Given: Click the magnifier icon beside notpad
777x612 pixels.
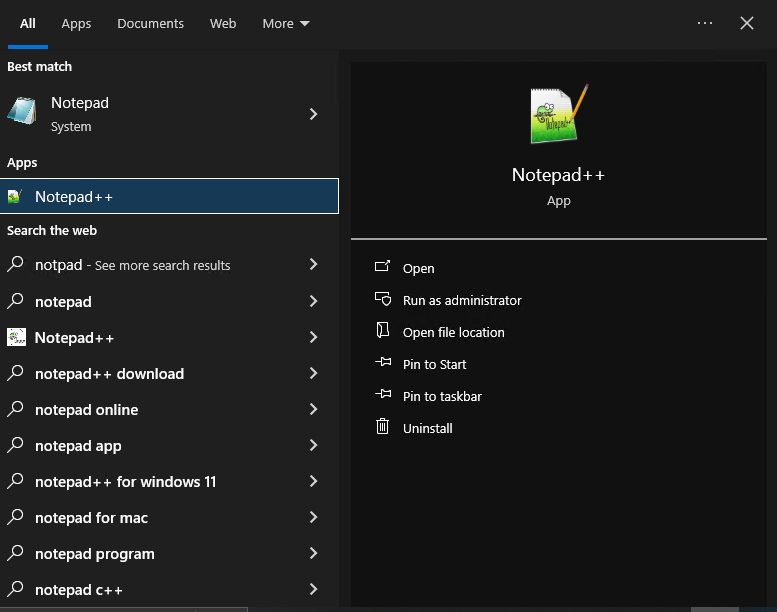Looking at the screenshot, I should (x=15, y=264).
